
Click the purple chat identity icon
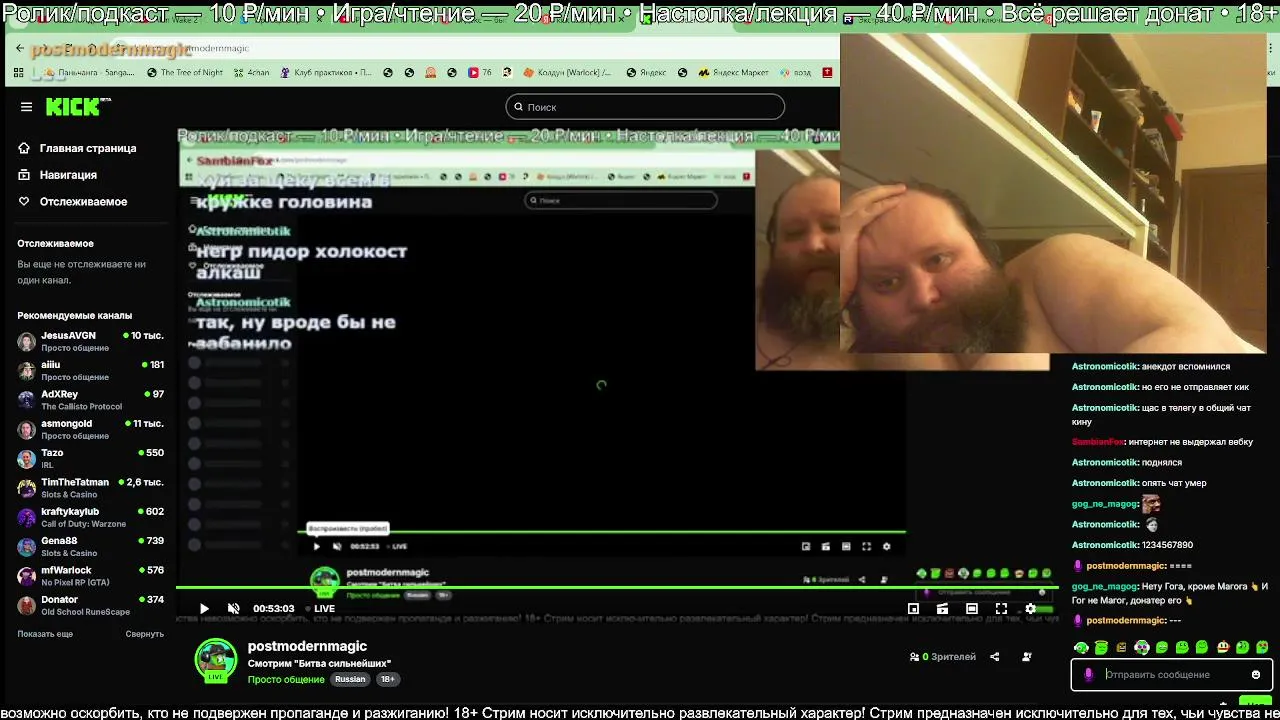(x=1089, y=675)
